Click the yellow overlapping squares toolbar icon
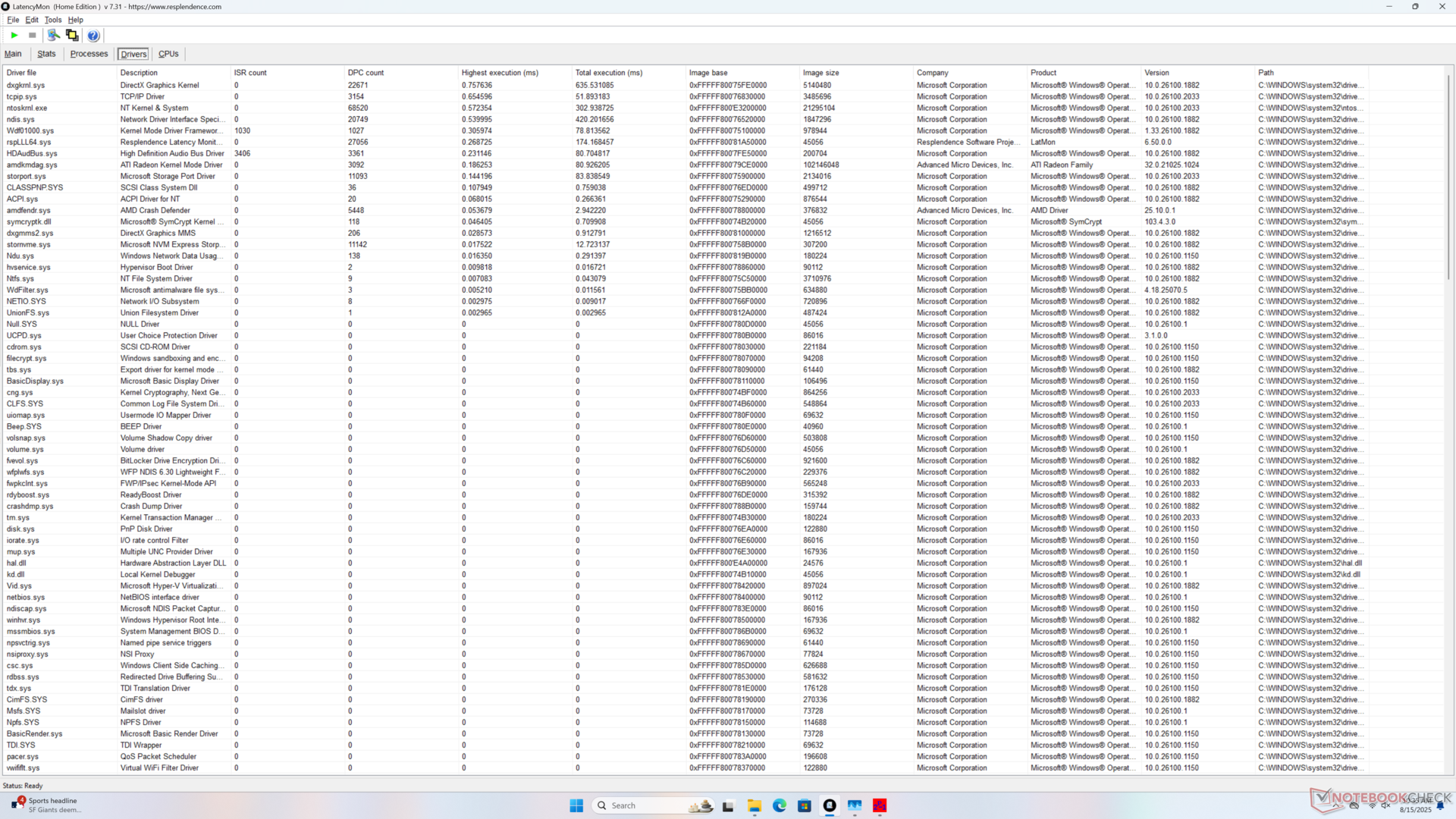 tap(72, 36)
